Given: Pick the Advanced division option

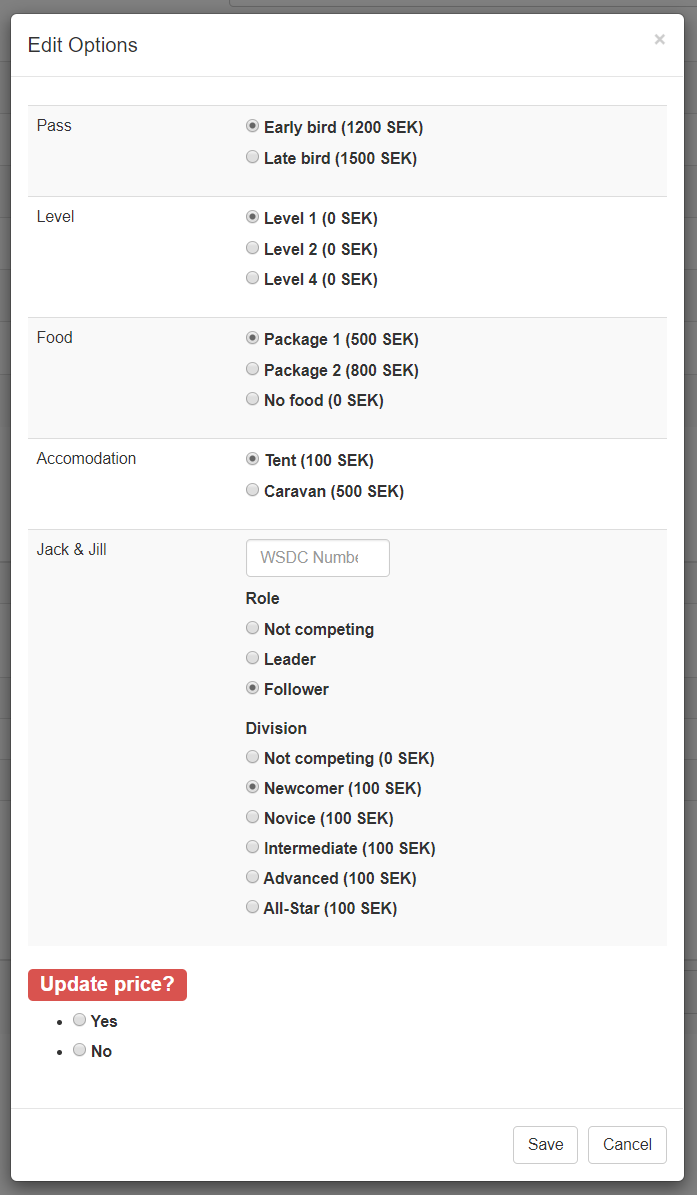Looking at the screenshot, I should pyautogui.click(x=253, y=878).
